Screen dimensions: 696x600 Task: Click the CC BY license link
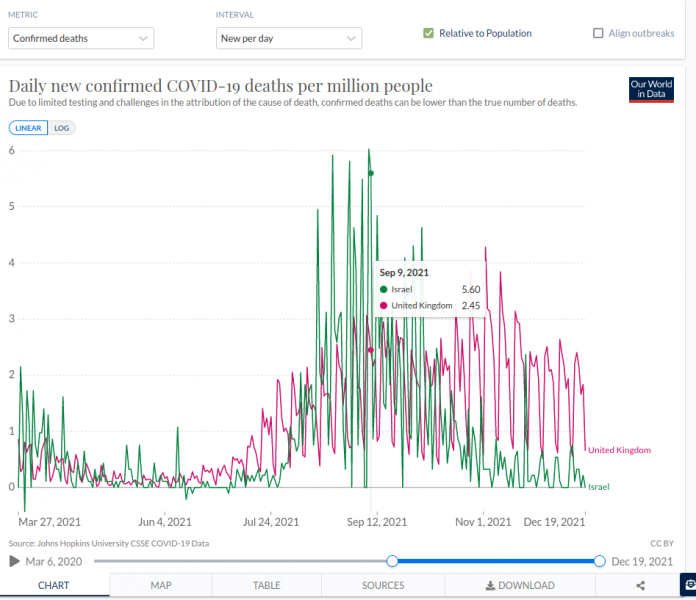[x=662, y=543]
